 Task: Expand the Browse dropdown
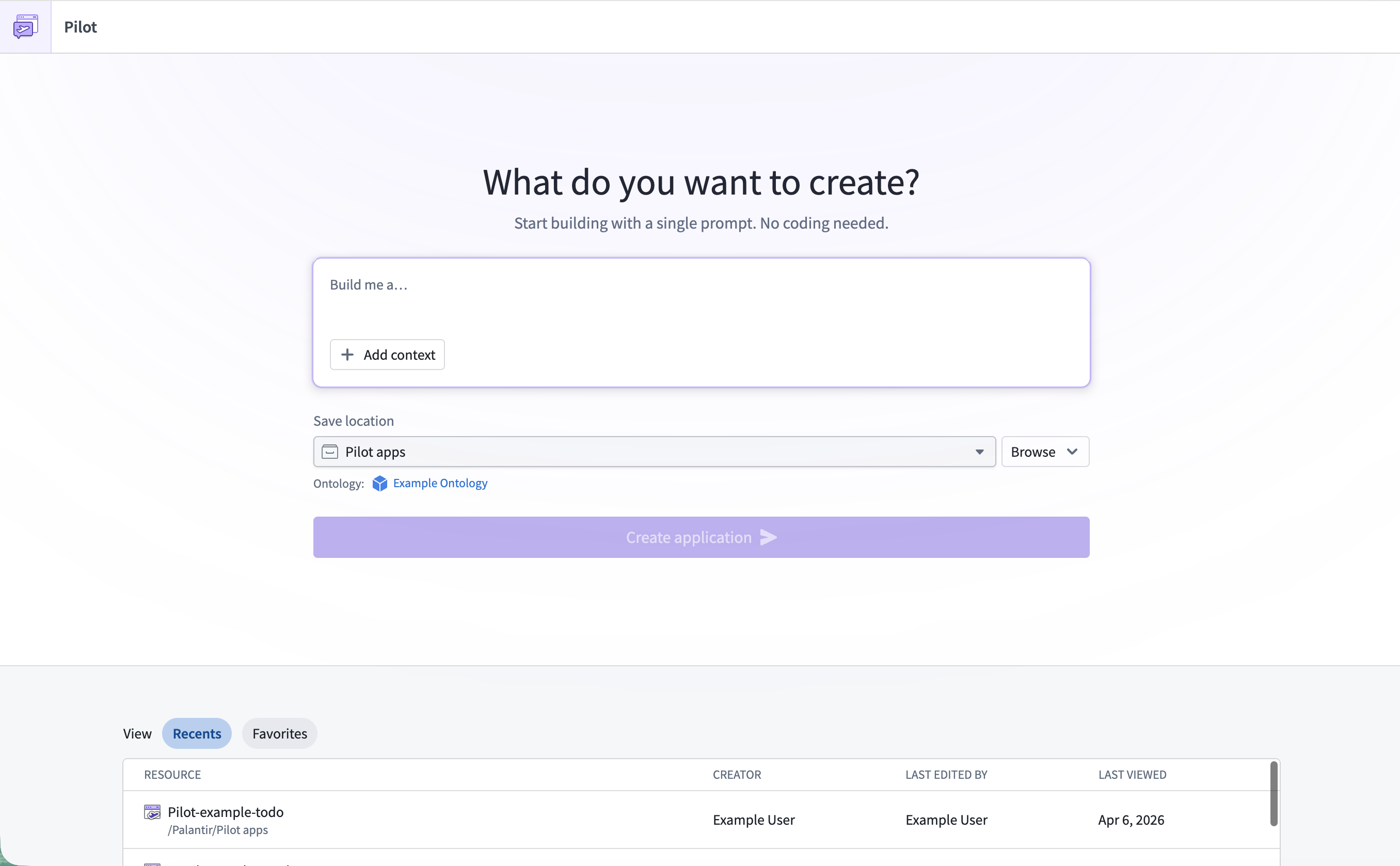(x=1044, y=452)
